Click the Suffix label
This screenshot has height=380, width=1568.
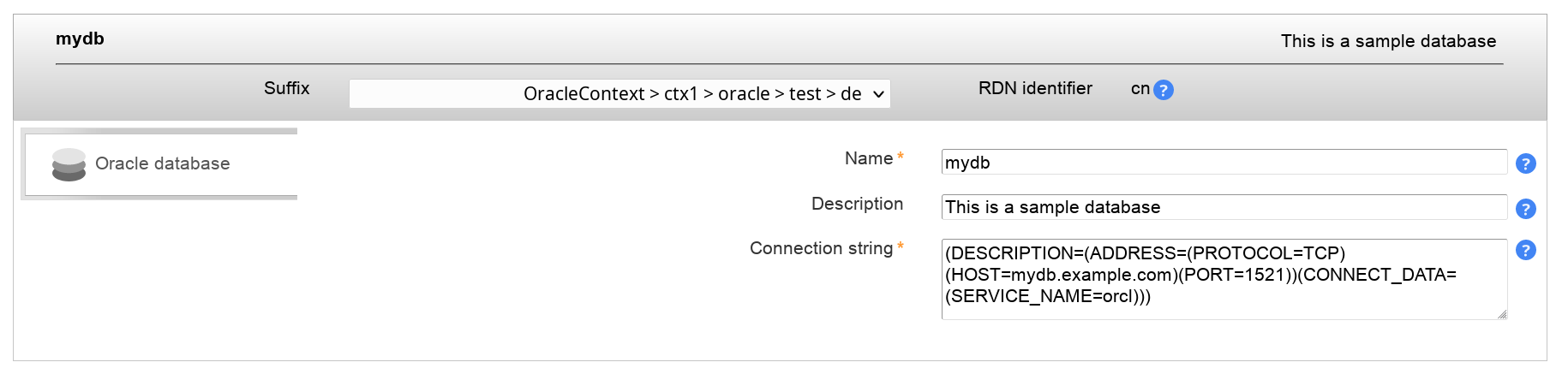[x=286, y=88]
